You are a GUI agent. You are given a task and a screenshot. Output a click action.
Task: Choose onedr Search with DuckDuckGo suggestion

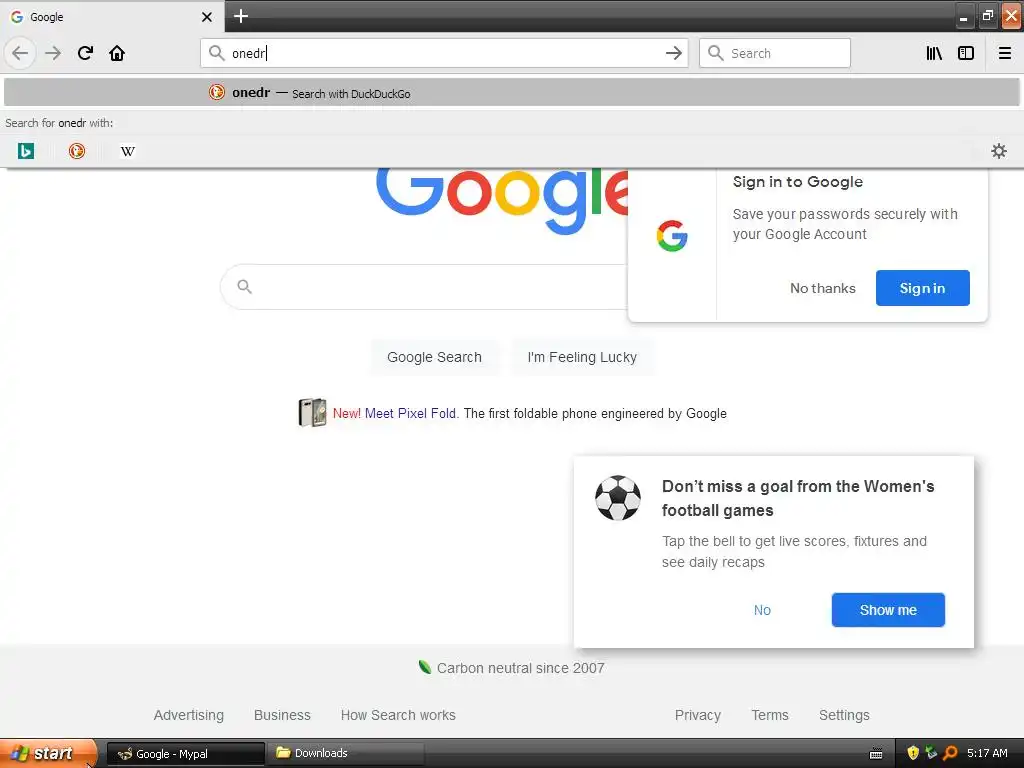click(511, 93)
